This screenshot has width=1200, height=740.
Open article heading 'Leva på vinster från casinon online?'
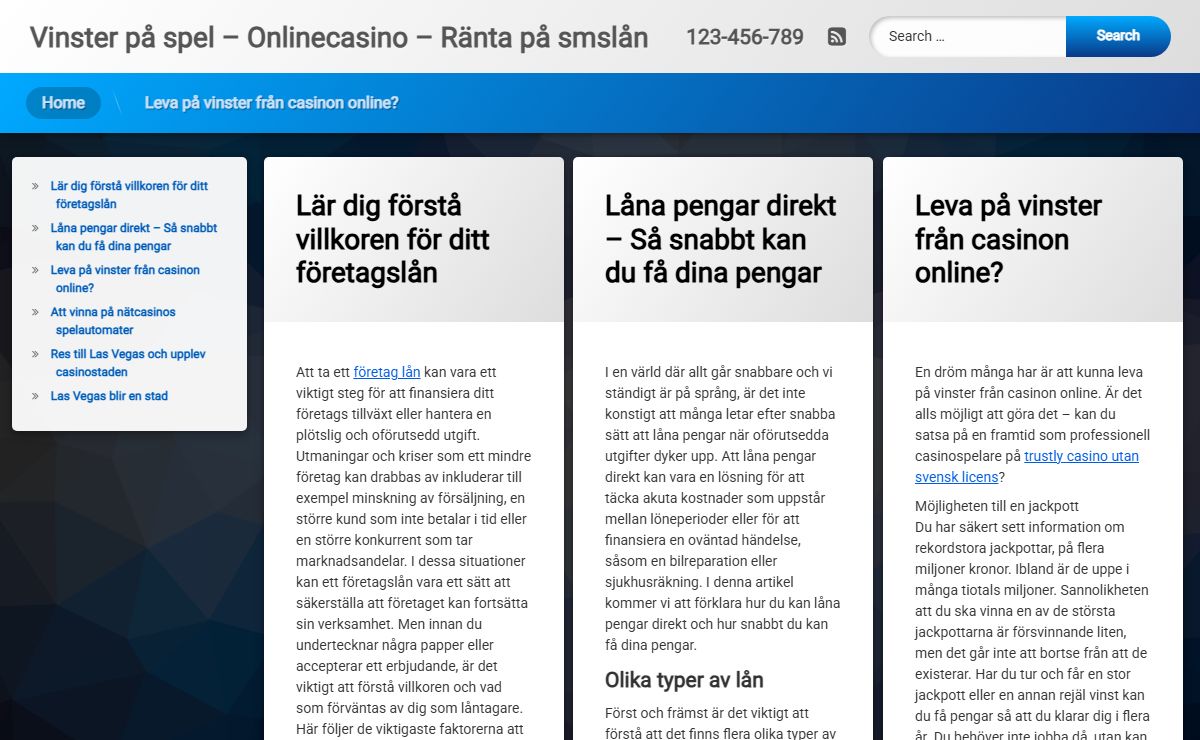coord(1008,239)
